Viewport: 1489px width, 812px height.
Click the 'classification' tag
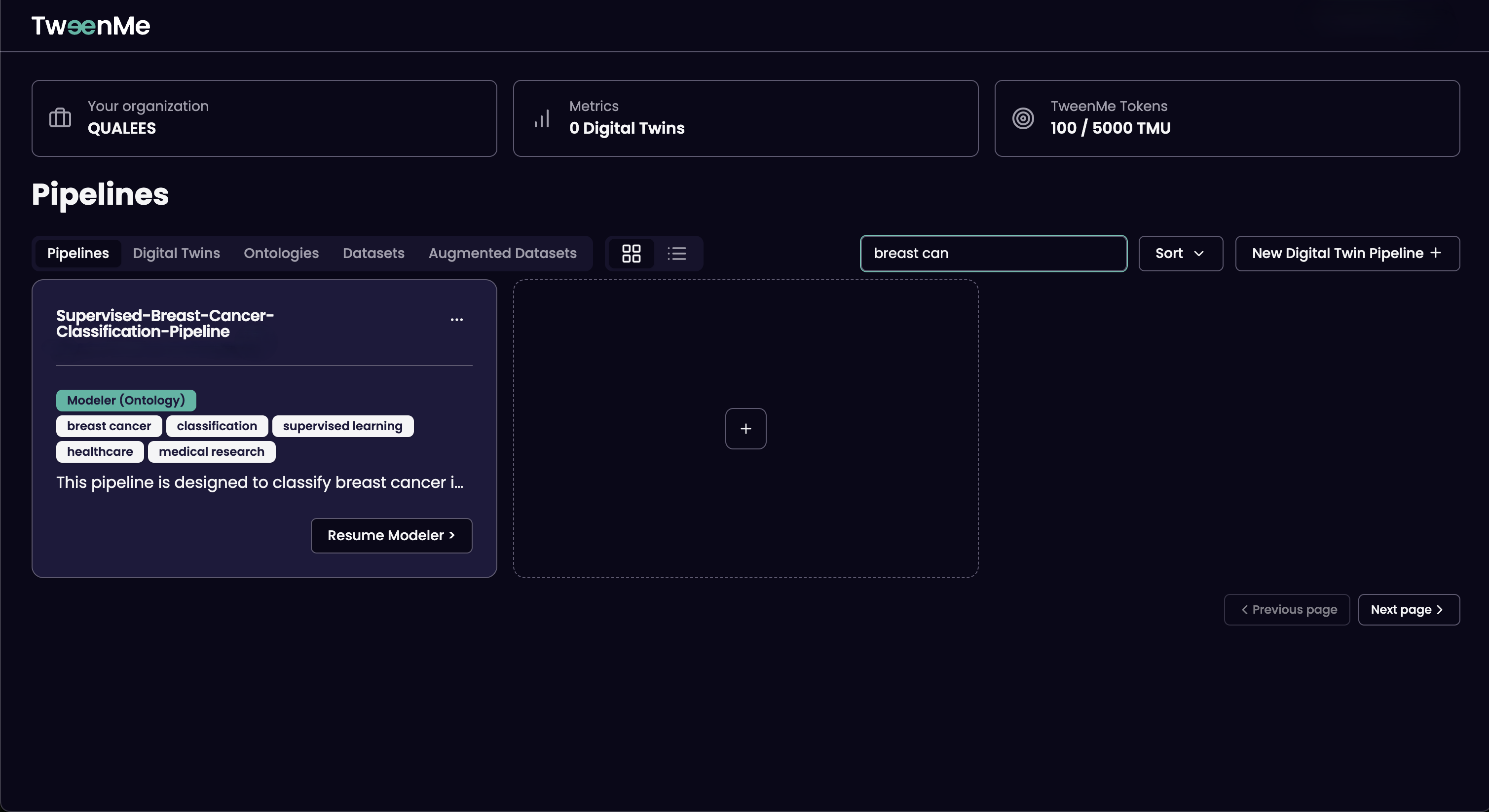click(217, 426)
